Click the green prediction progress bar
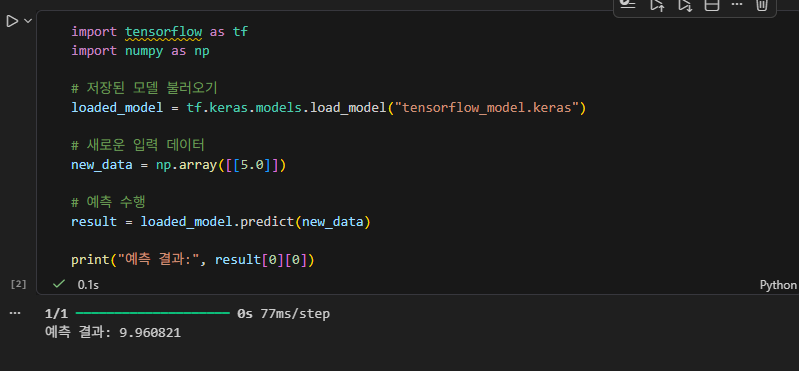The height and width of the screenshot is (371, 799). pos(153,313)
